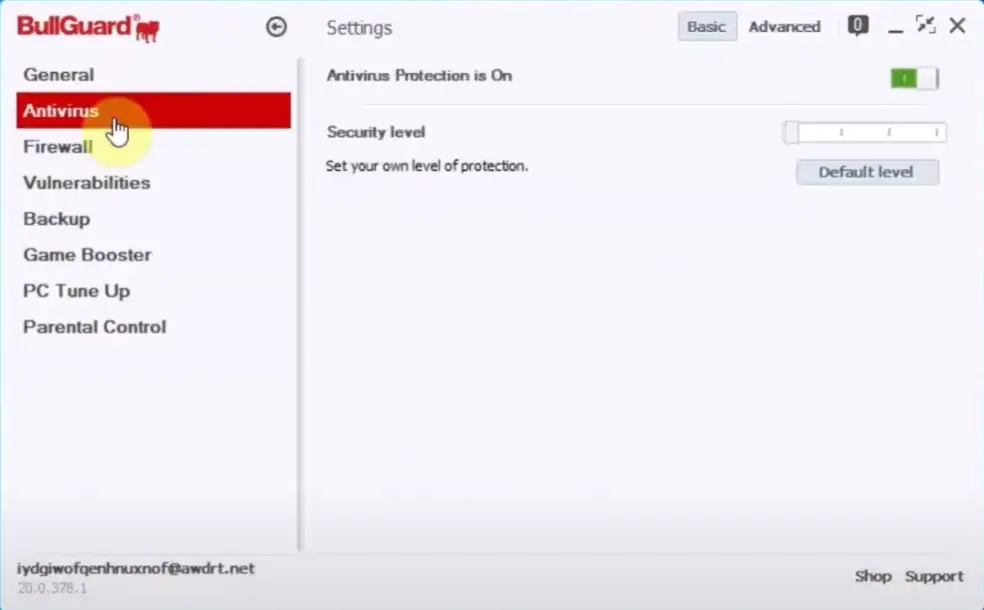984x610 pixels.
Task: Open the General settings section
Action: (59, 75)
